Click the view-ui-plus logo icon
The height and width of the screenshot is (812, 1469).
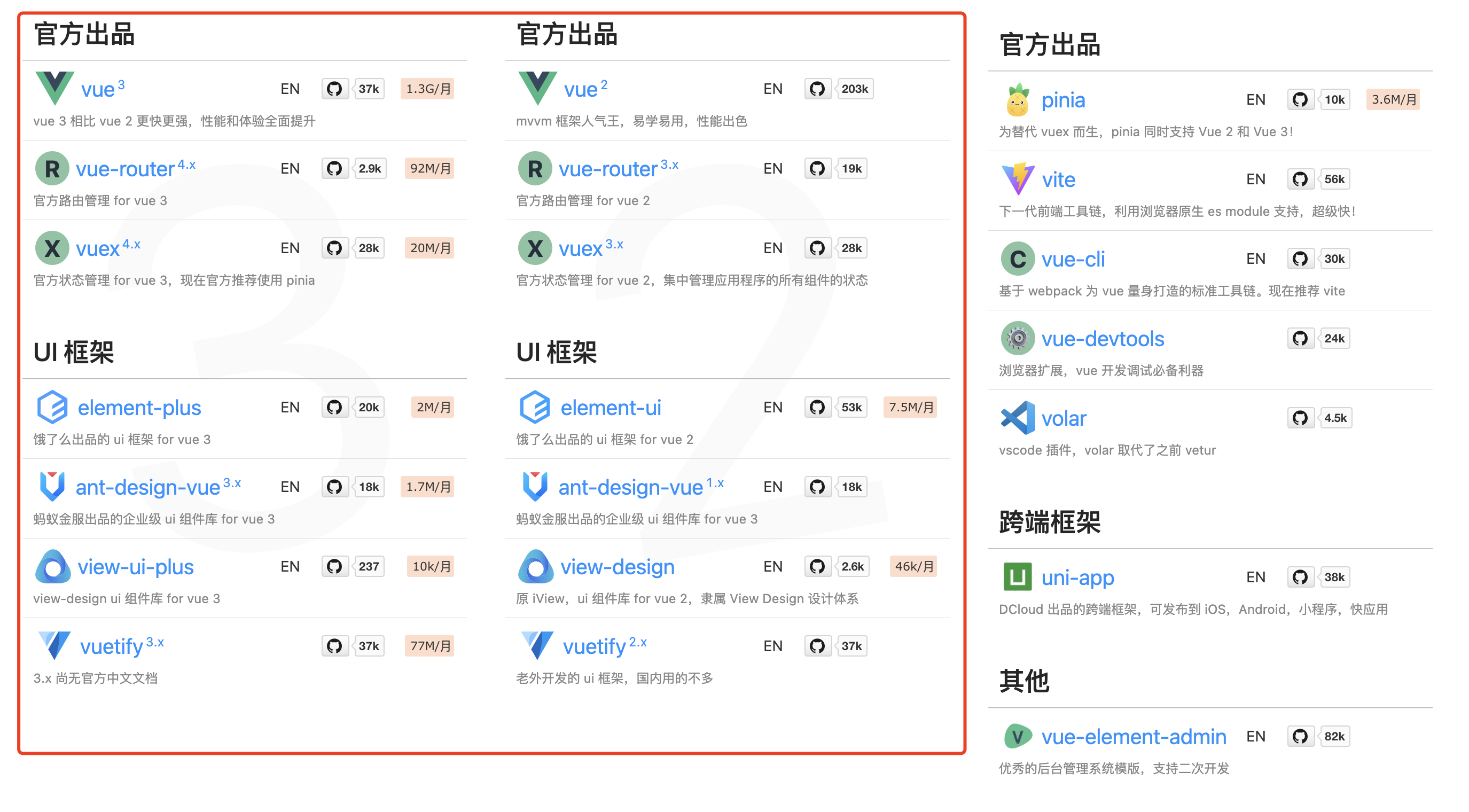52,566
